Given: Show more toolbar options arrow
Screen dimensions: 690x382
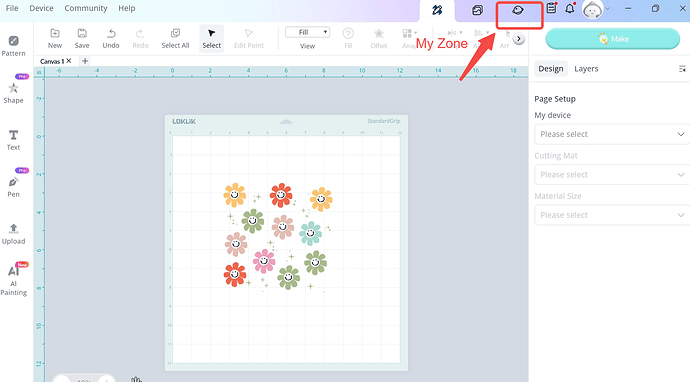Looking at the screenshot, I should [x=519, y=39].
